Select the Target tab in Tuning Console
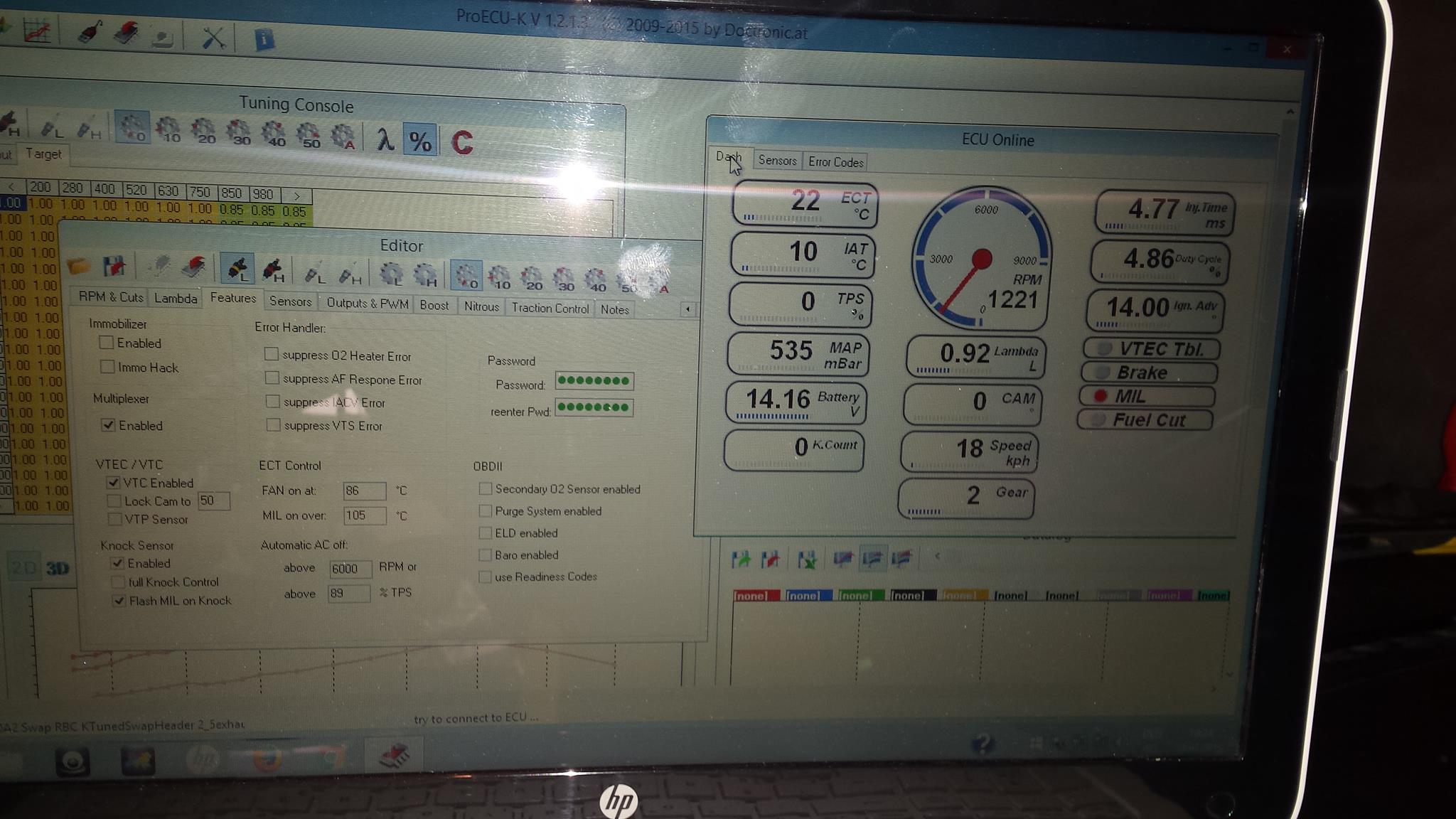1456x819 pixels. 43,154
